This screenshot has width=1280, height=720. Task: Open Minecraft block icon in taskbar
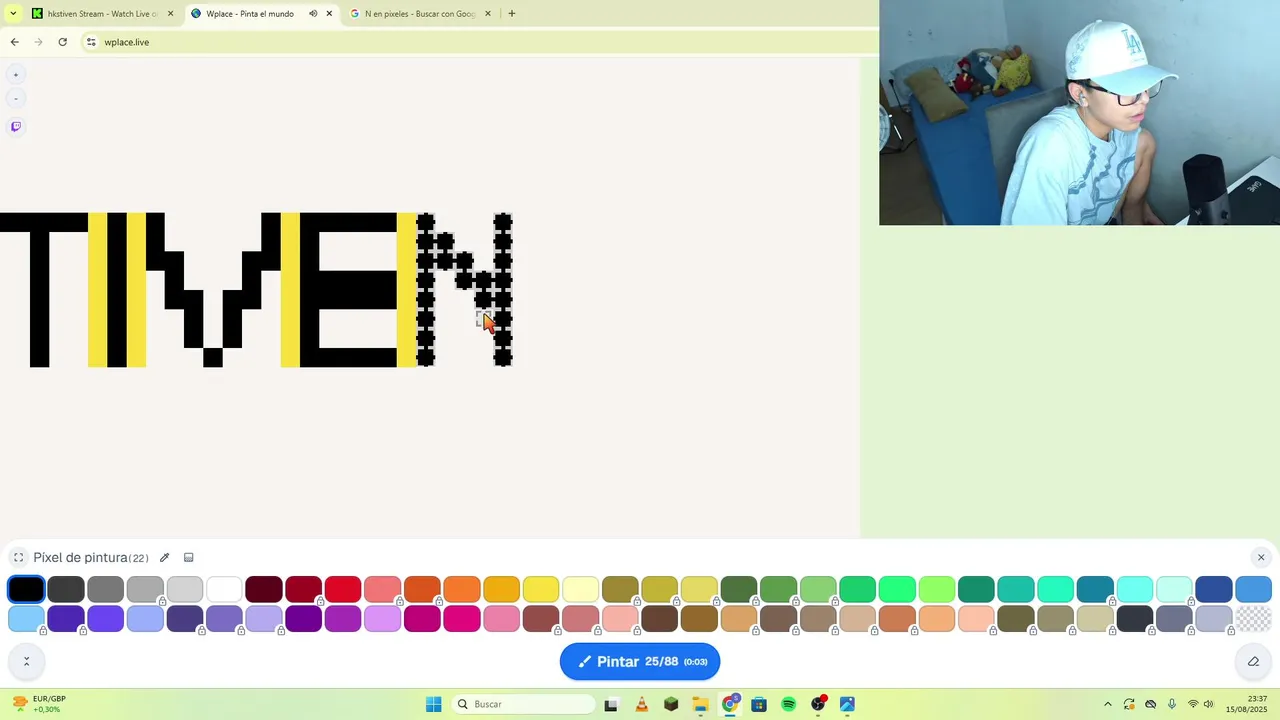[671, 704]
